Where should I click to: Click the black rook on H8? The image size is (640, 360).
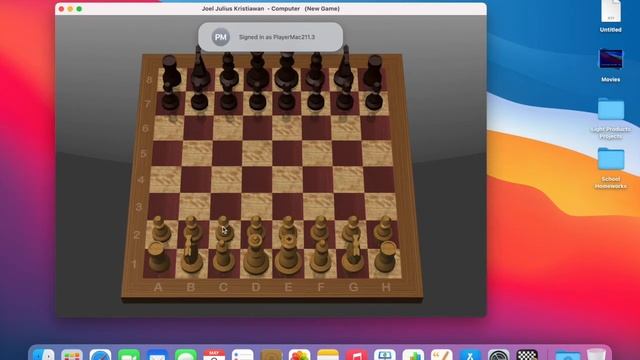[373, 71]
